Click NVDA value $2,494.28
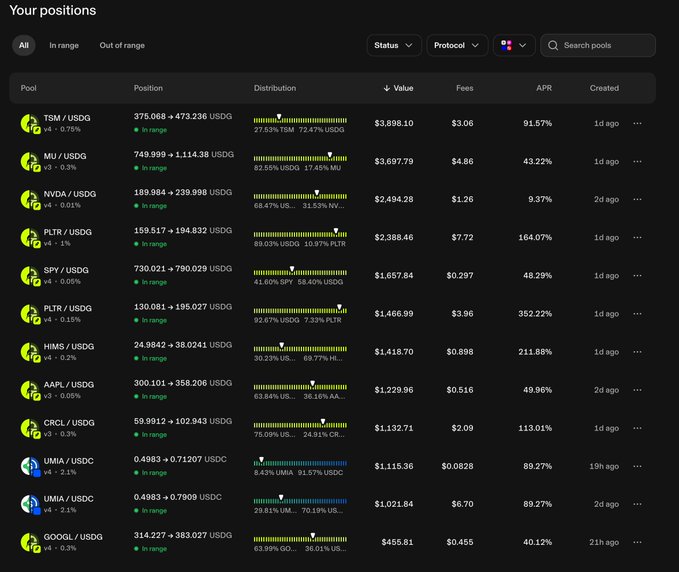This screenshot has width=679, height=572. coord(394,200)
